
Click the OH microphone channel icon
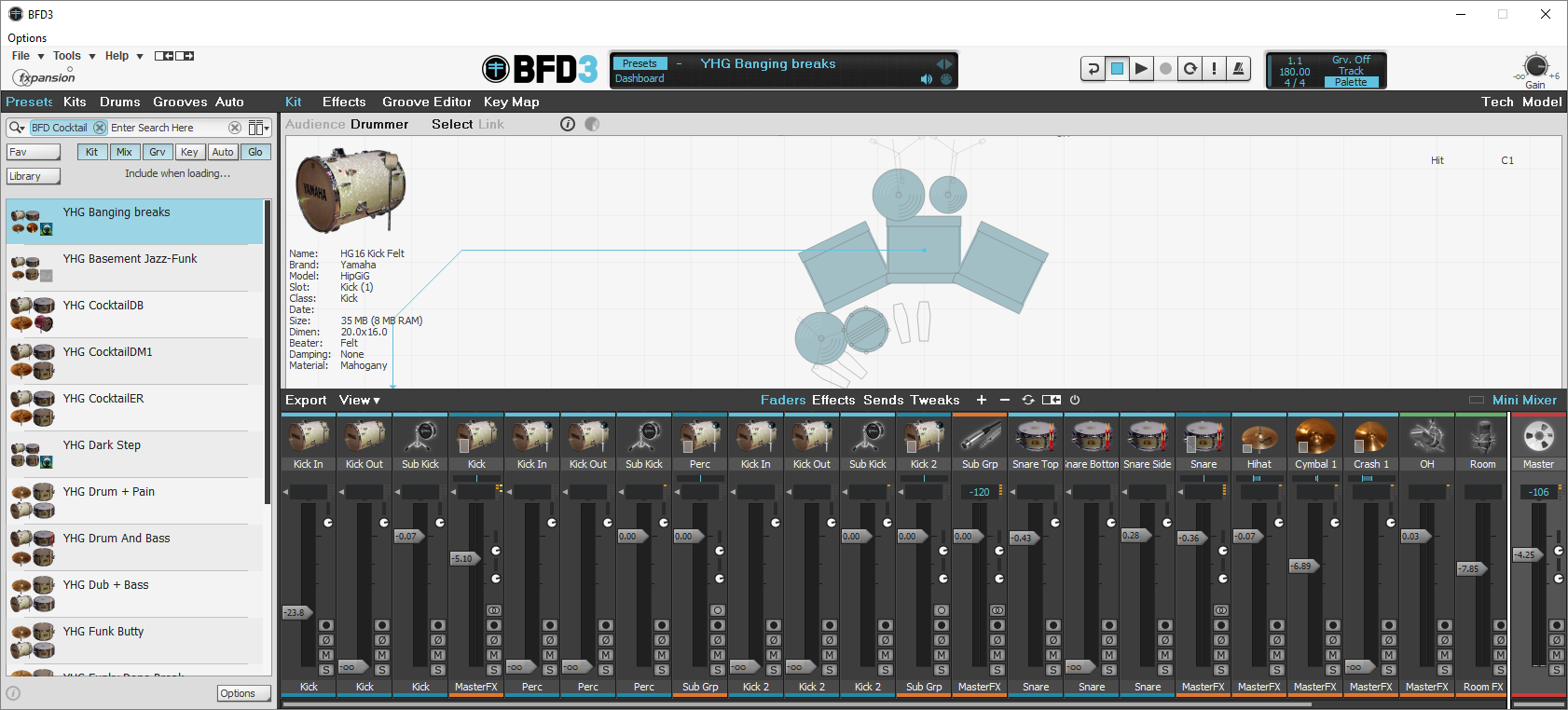click(x=1427, y=436)
